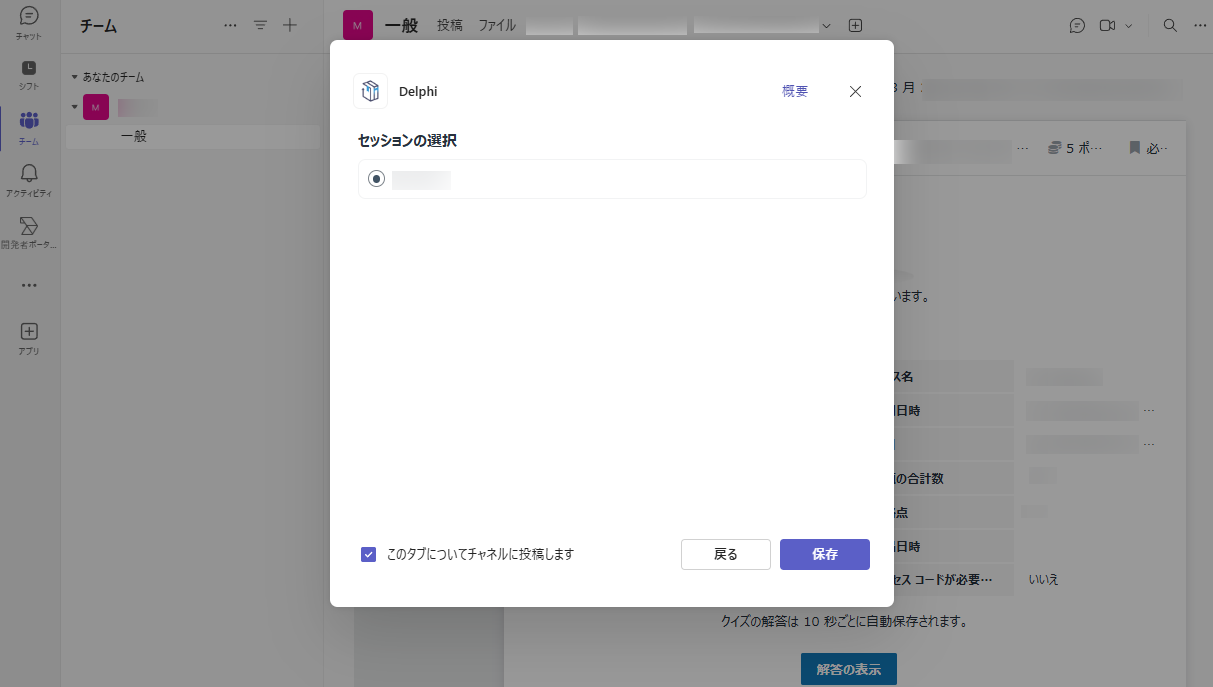Click the plus icon to add a team

point(290,26)
